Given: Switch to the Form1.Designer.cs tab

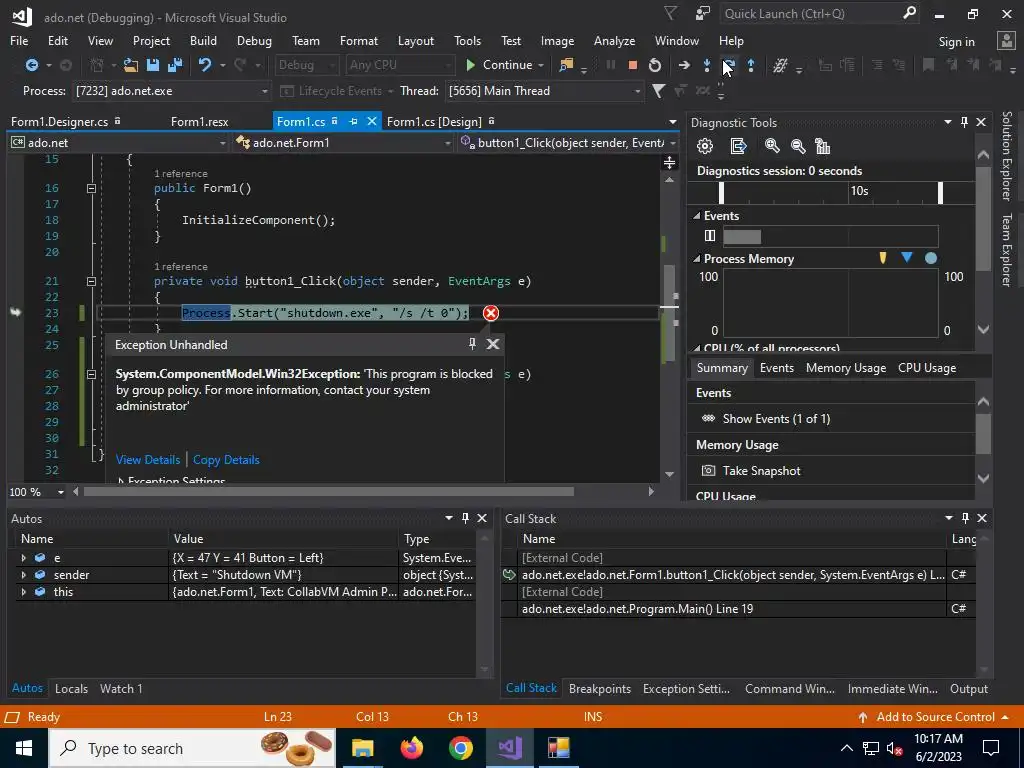Looking at the screenshot, I should [59, 121].
